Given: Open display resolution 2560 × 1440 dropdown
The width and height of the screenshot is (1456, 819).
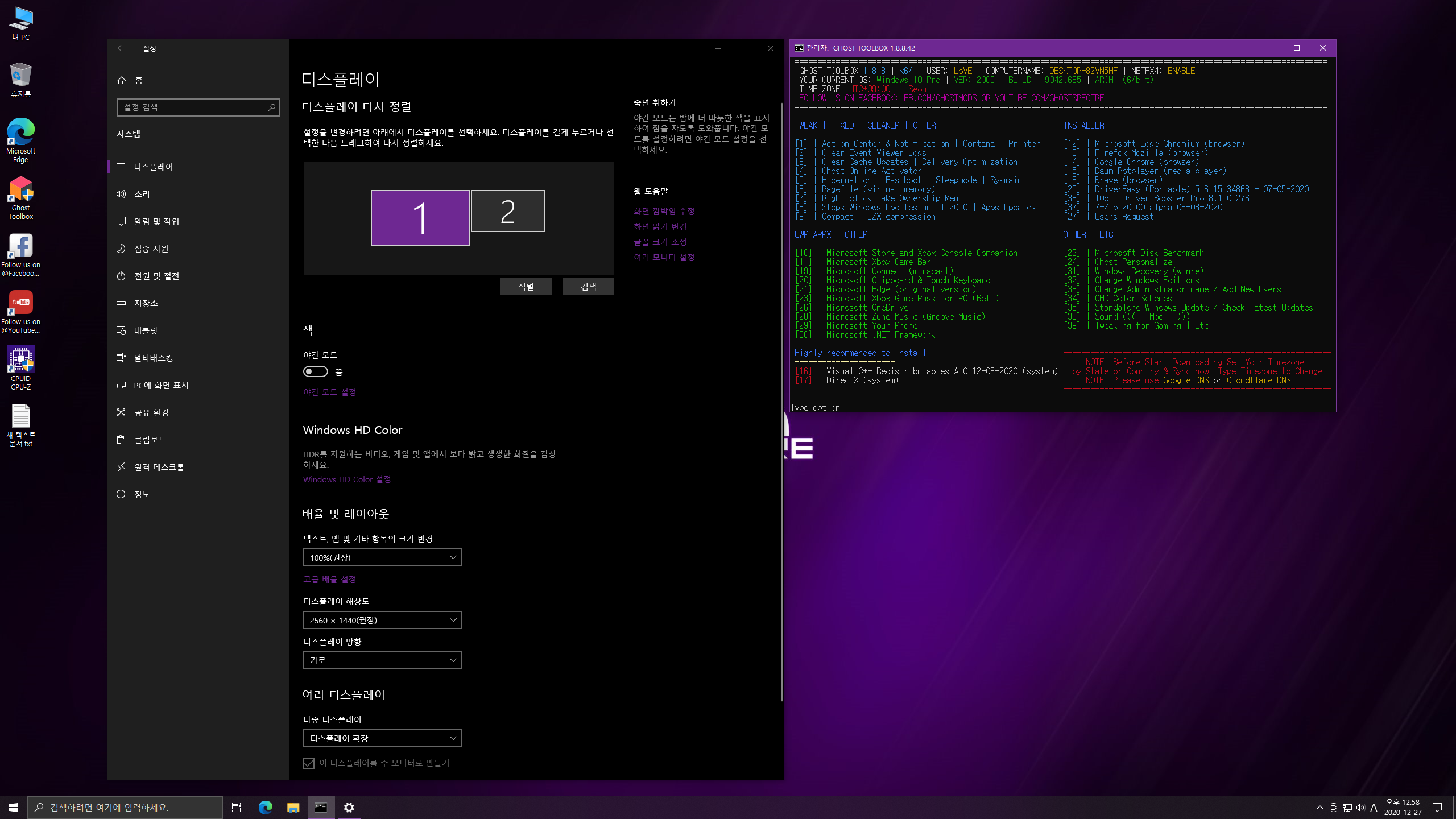Looking at the screenshot, I should tap(382, 620).
